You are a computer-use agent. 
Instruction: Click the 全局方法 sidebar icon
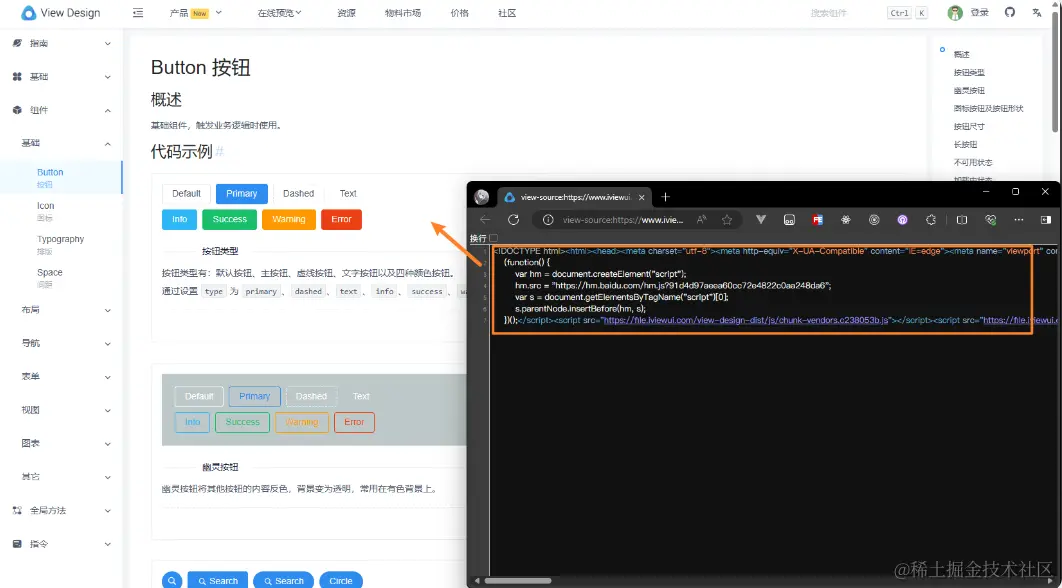click(x=18, y=510)
